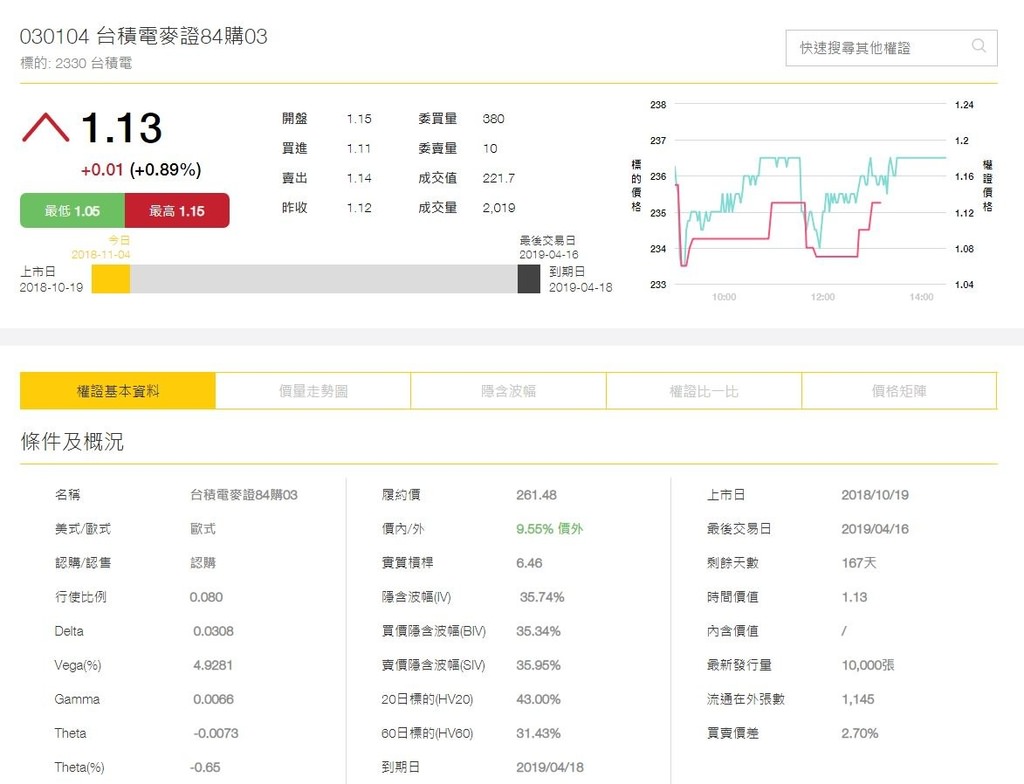Open the 權證基本資料 tab
Image resolution: width=1024 pixels, height=784 pixels.
tap(118, 391)
